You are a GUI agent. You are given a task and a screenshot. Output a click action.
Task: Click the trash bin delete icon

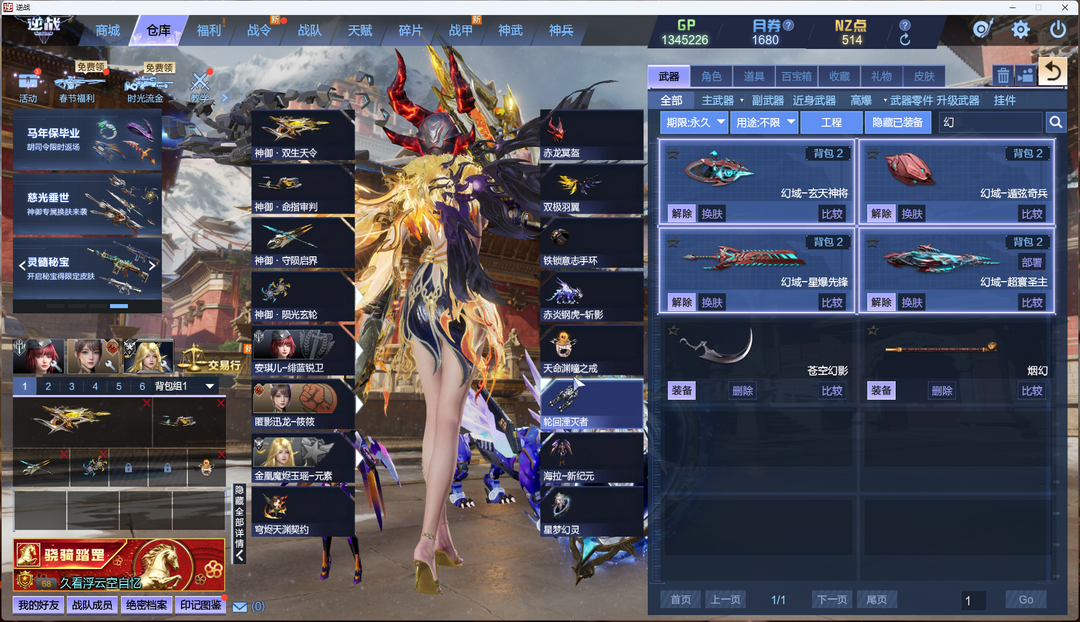pos(1003,76)
